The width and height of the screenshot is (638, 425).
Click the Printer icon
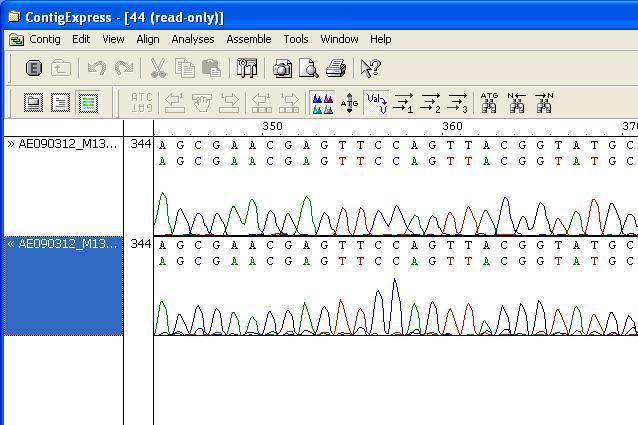(x=336, y=68)
